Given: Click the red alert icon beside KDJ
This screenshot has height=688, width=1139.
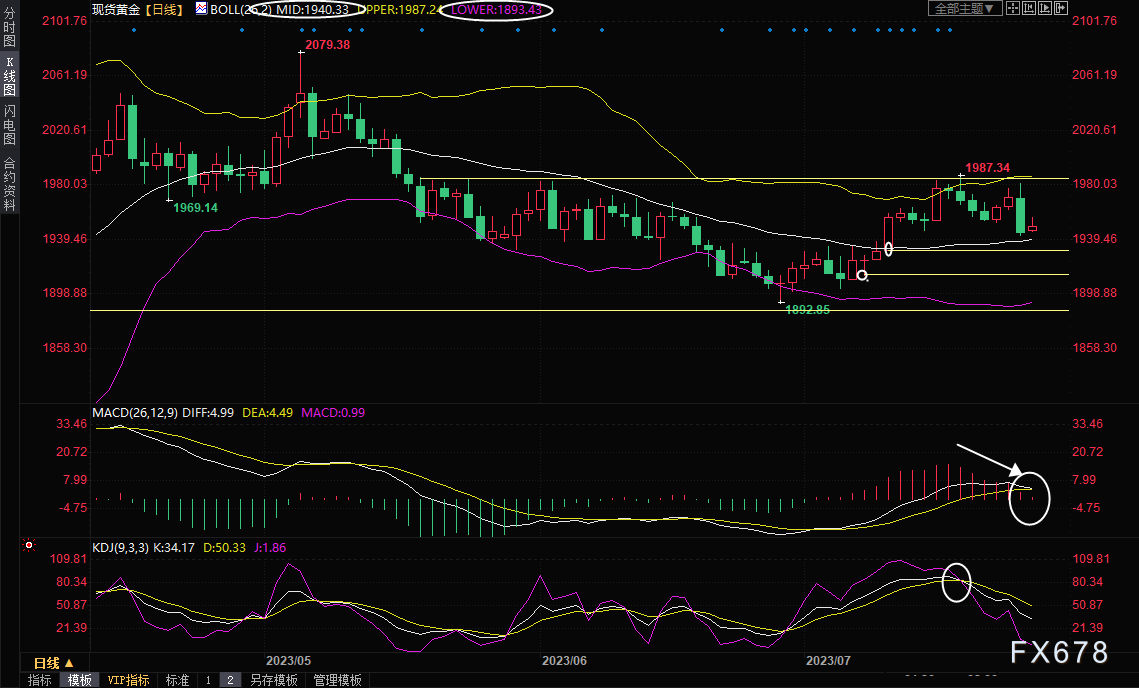Looking at the screenshot, I should pos(29,545).
